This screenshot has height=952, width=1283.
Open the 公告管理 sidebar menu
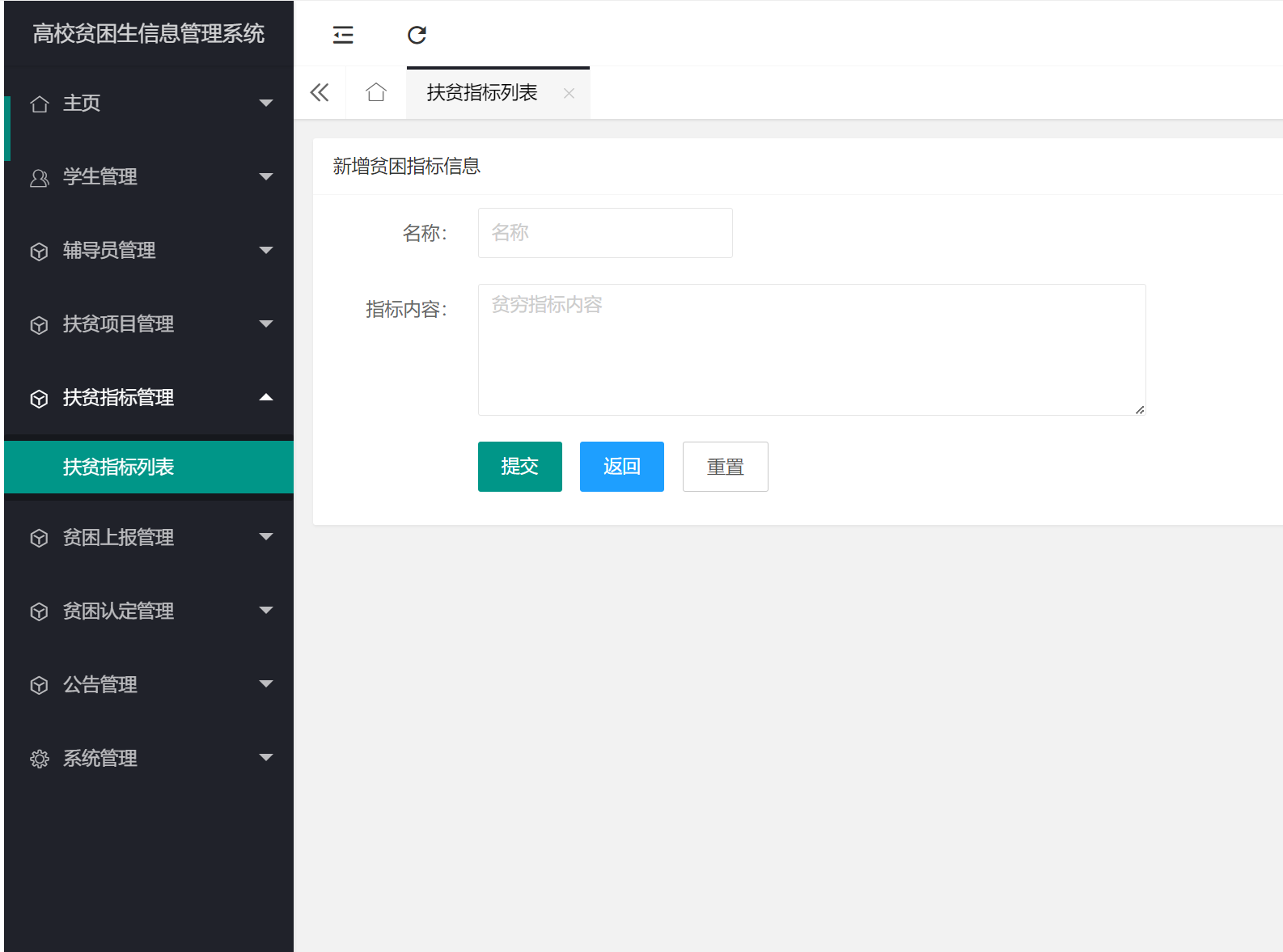pos(149,684)
